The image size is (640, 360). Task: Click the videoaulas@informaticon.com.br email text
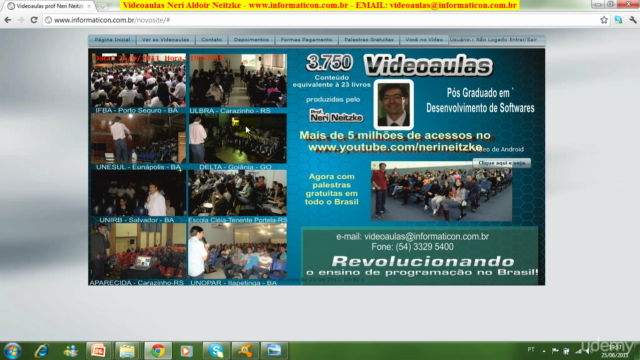(426, 236)
